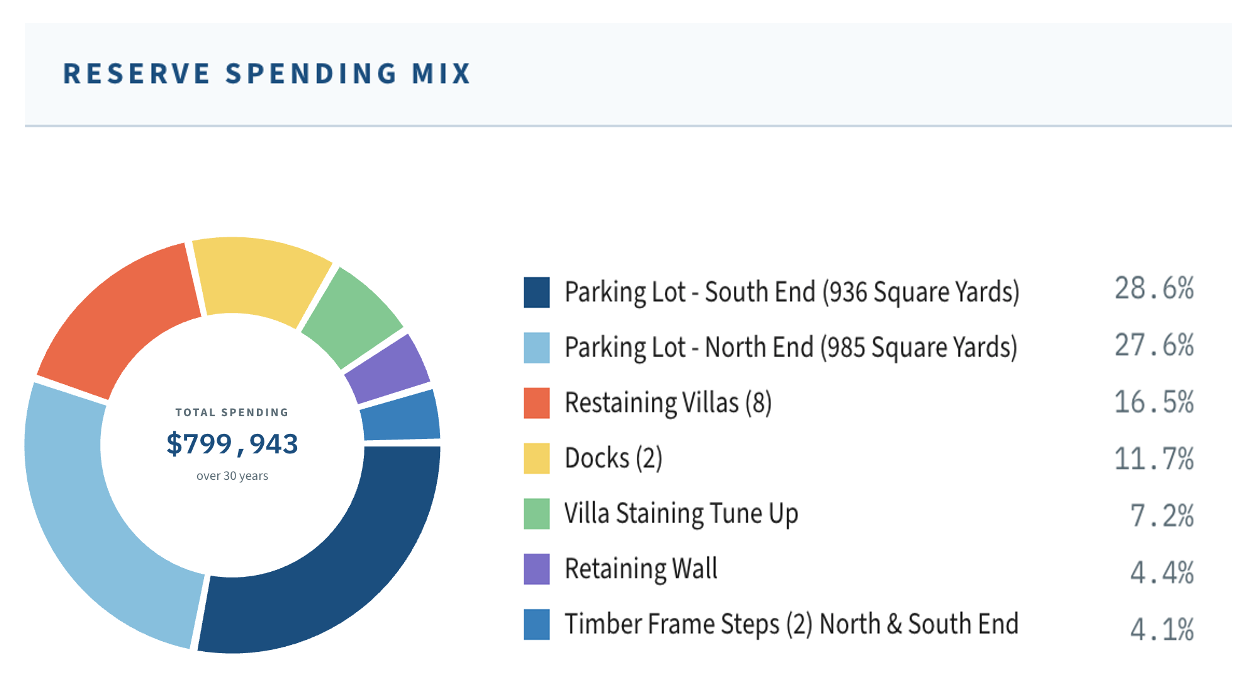
Task: Click the 'over 30 years' caption
Action: [x=232, y=476]
